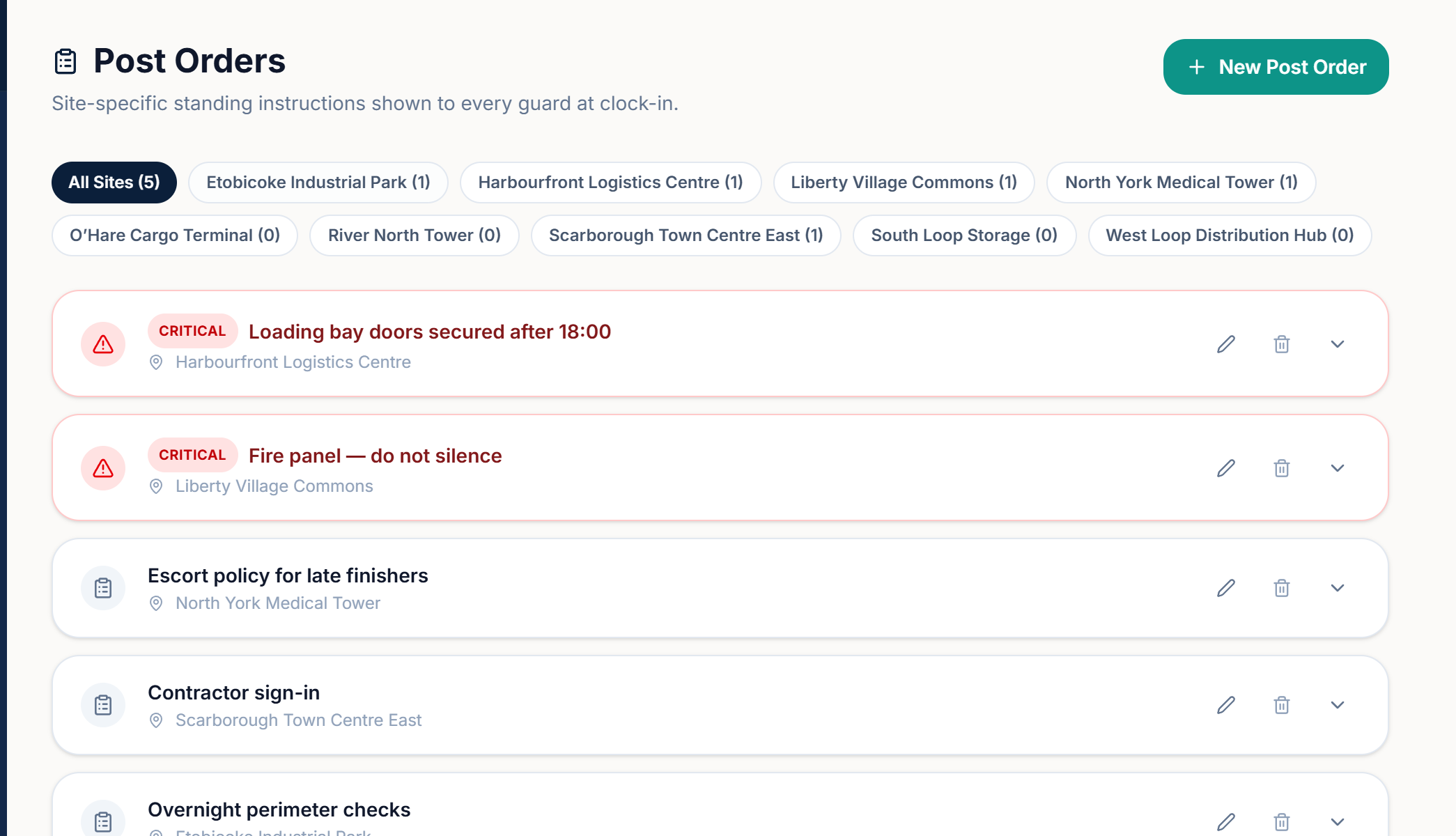
Task: Select West Loop Distribution Hub (0) filter
Action: tap(1230, 235)
